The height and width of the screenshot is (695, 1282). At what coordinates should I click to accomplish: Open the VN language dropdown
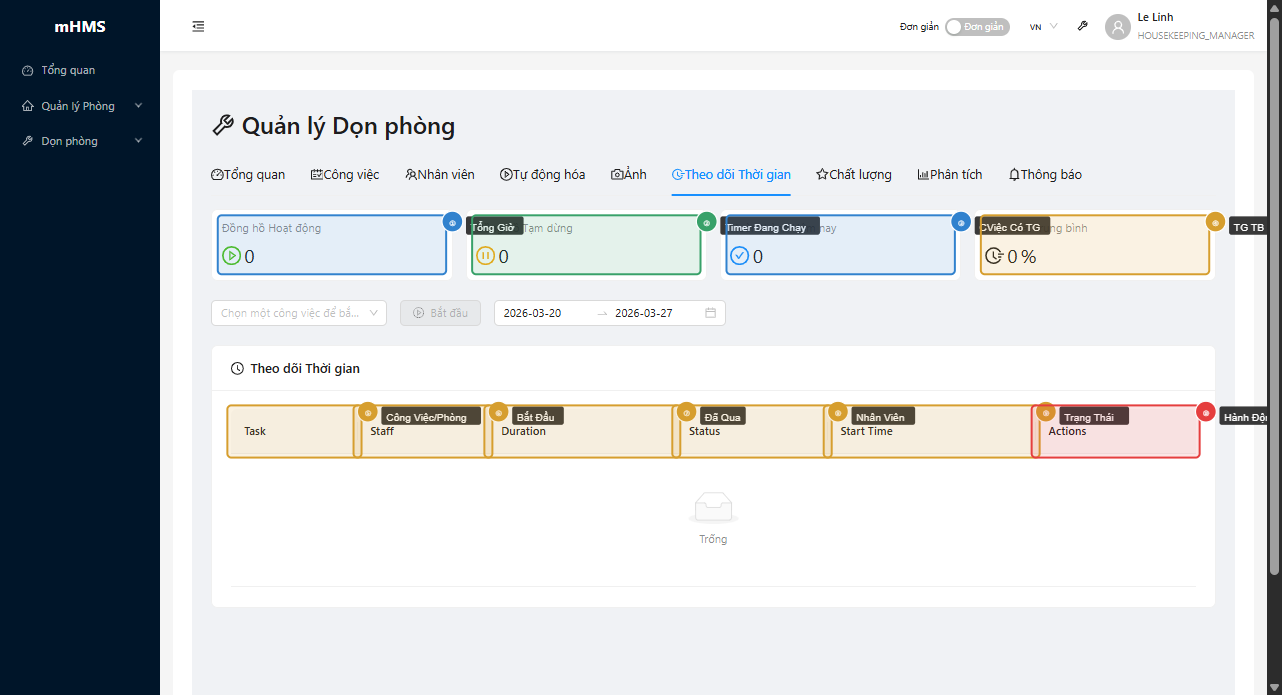(x=1043, y=27)
